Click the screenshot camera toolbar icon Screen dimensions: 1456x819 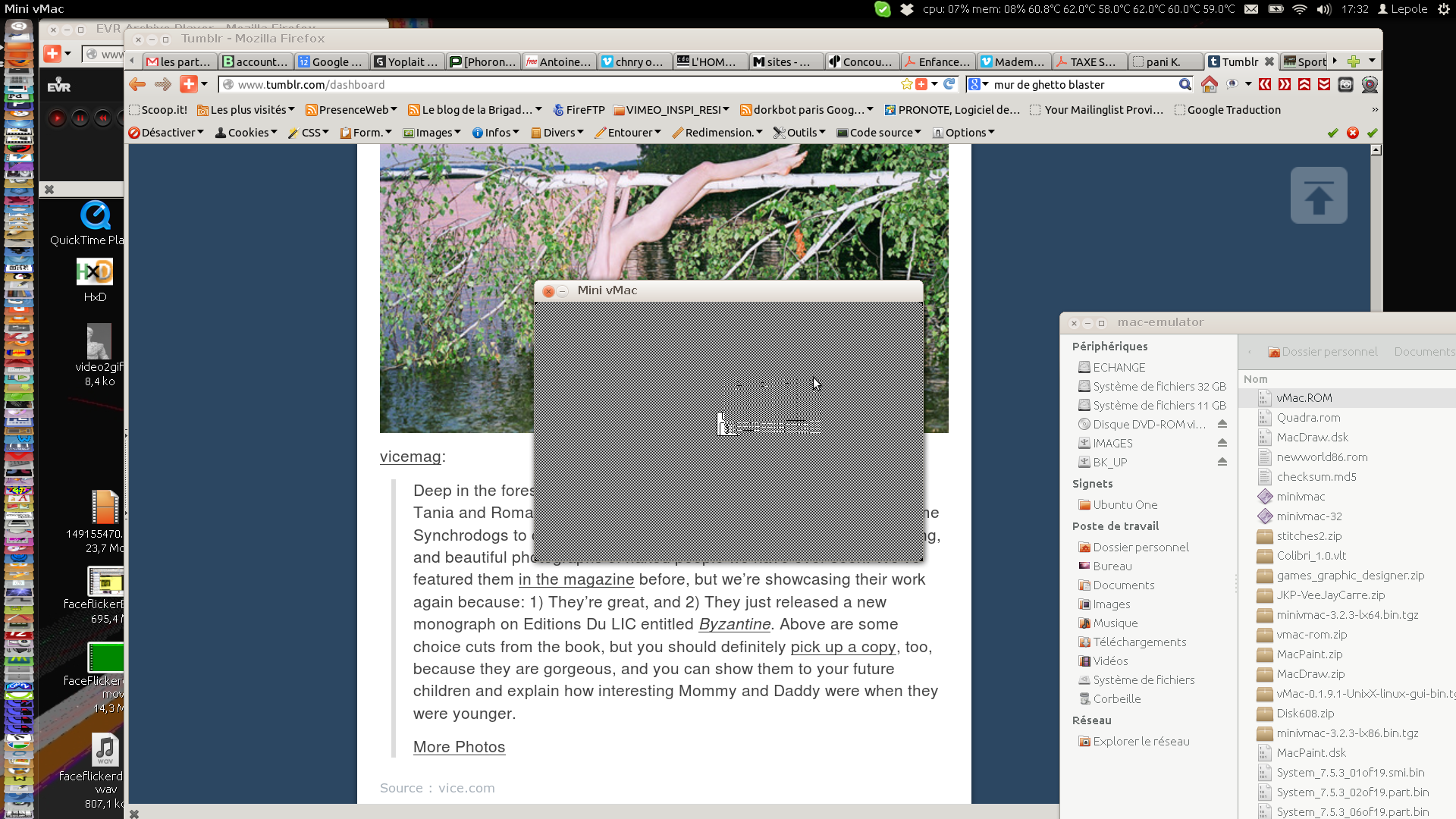1345,84
